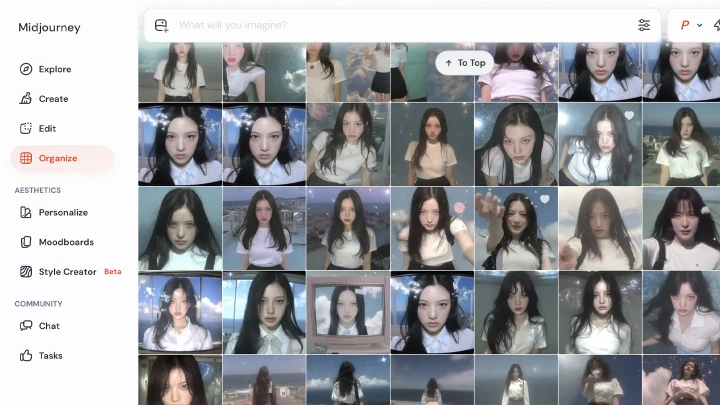Toggle the red P personalization button

(685, 25)
